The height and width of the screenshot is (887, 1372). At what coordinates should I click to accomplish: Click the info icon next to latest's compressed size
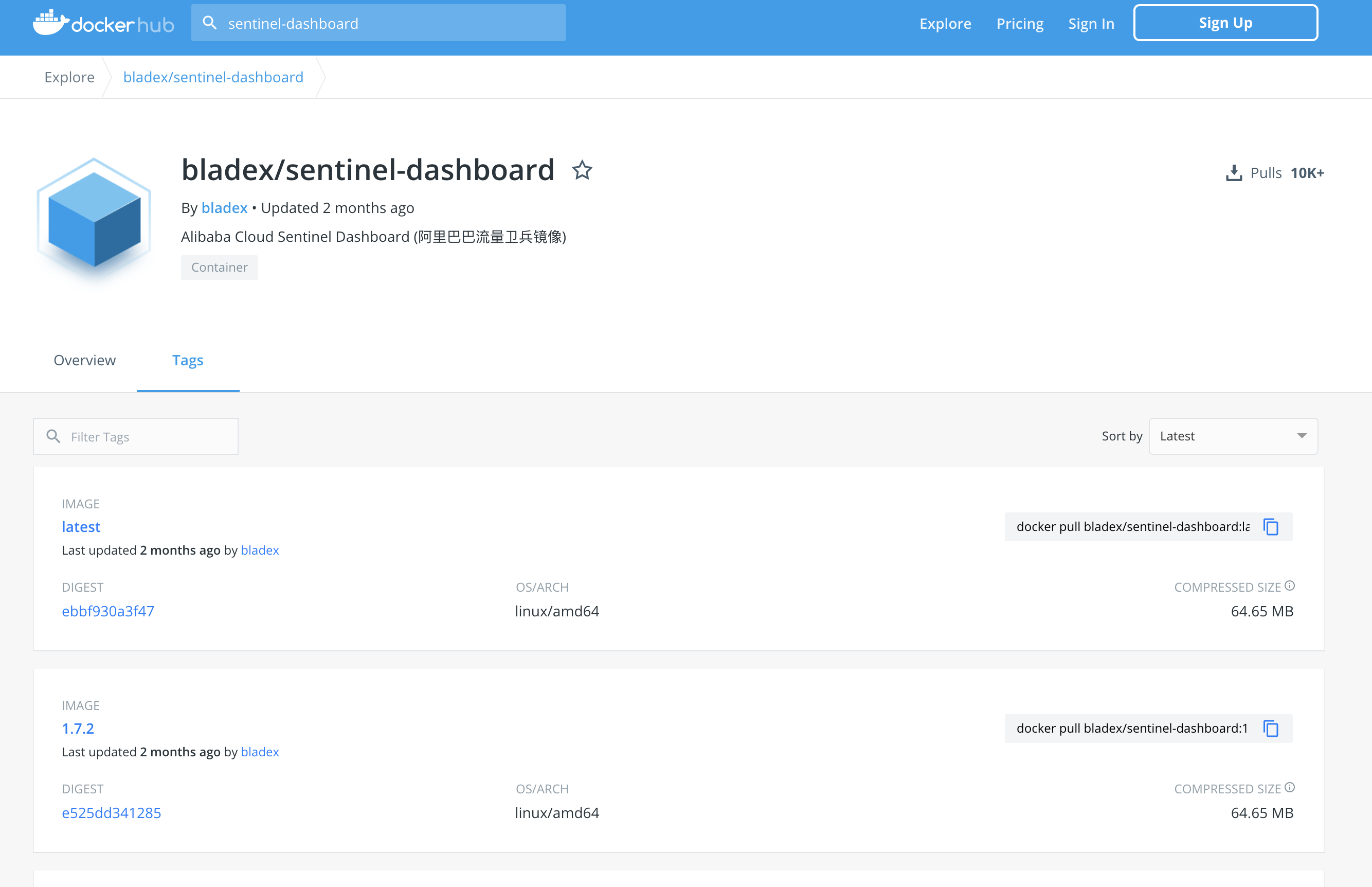[1290, 585]
